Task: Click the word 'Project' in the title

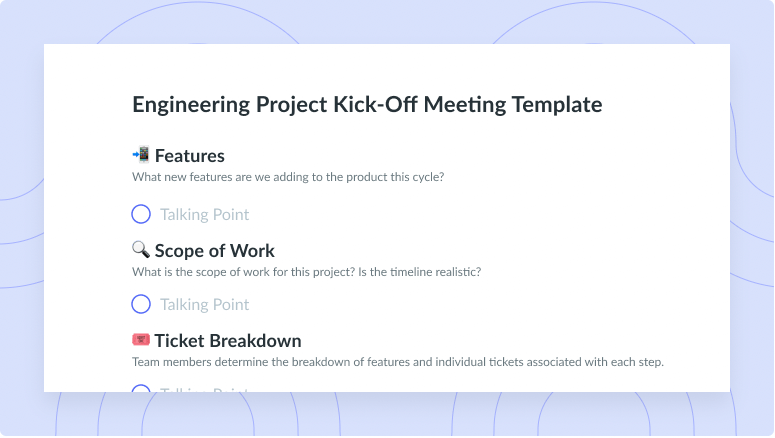Action: 292,105
